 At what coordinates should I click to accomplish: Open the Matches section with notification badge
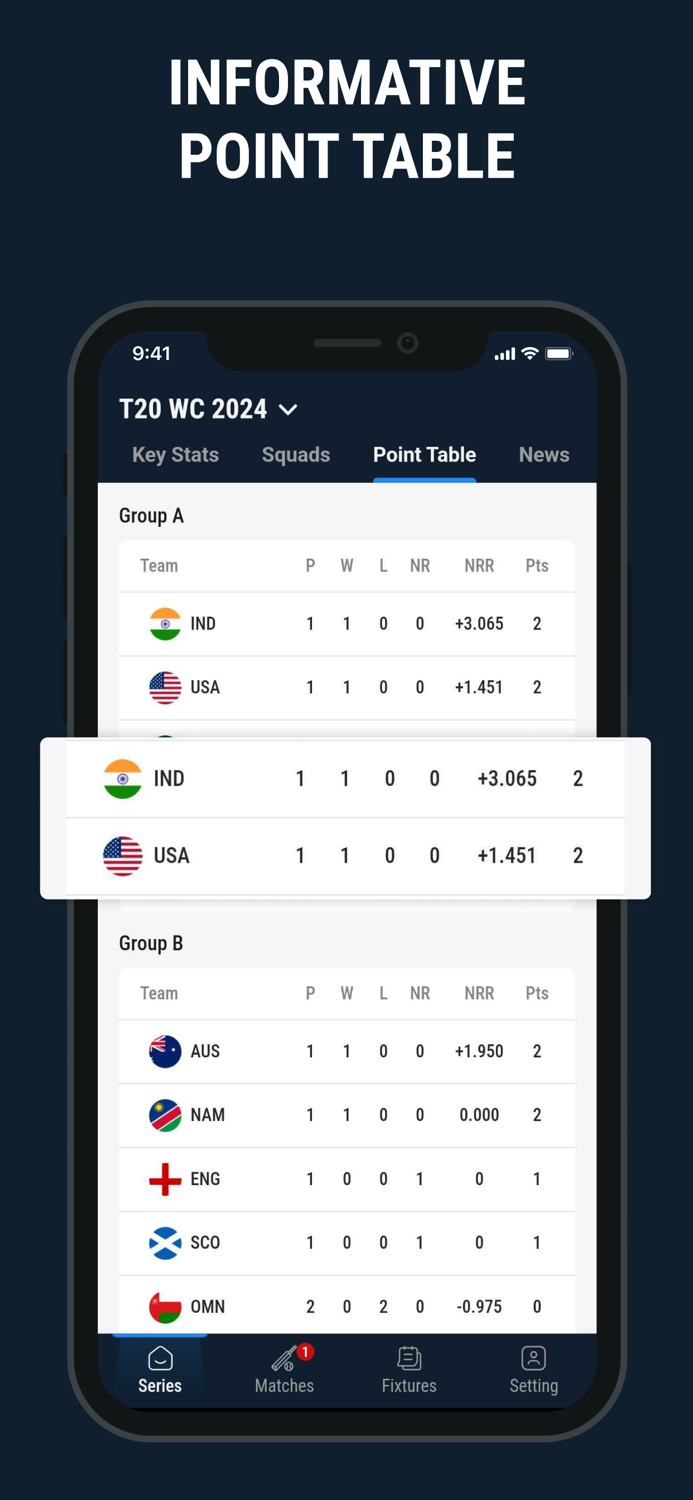tap(284, 1370)
